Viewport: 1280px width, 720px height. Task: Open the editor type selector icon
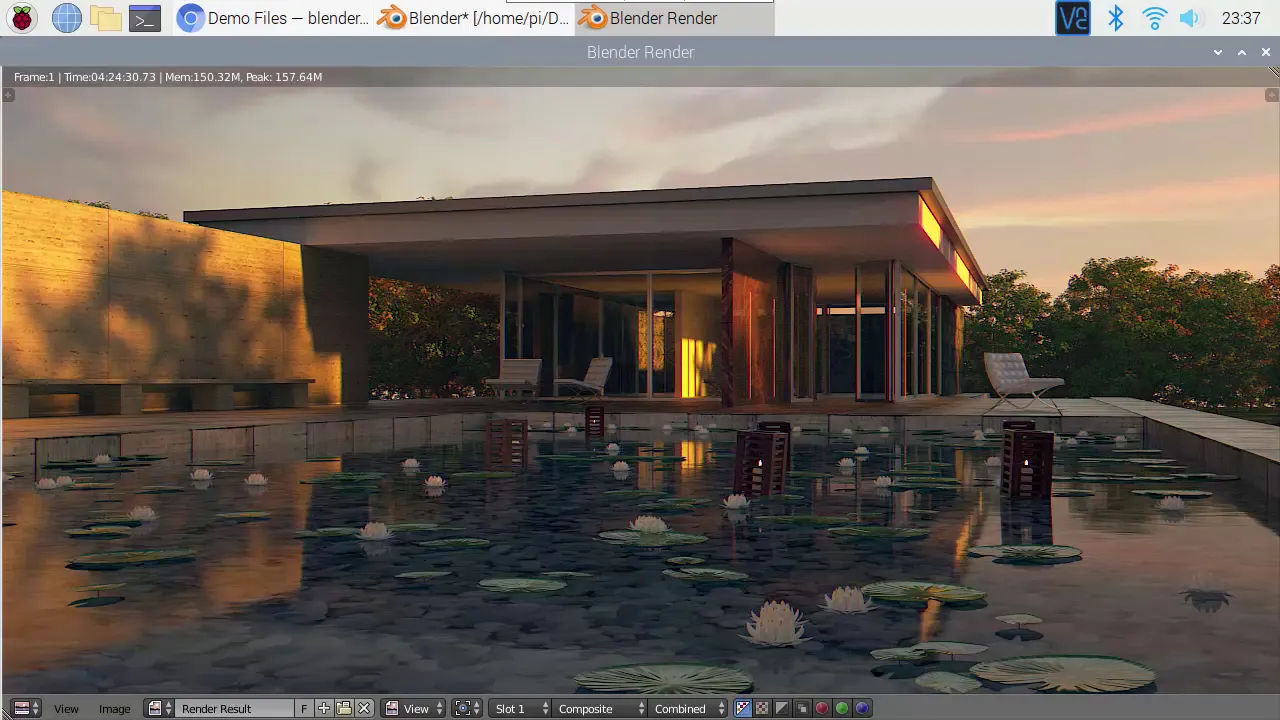click(x=26, y=708)
